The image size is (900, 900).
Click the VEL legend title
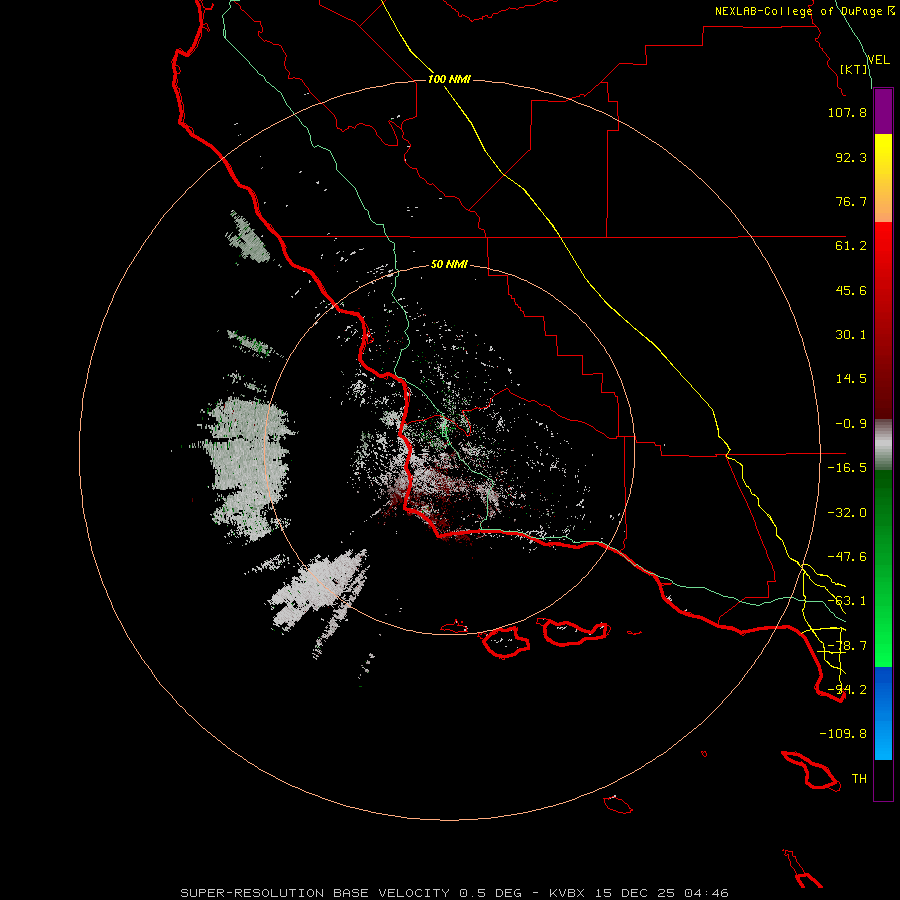click(879, 60)
